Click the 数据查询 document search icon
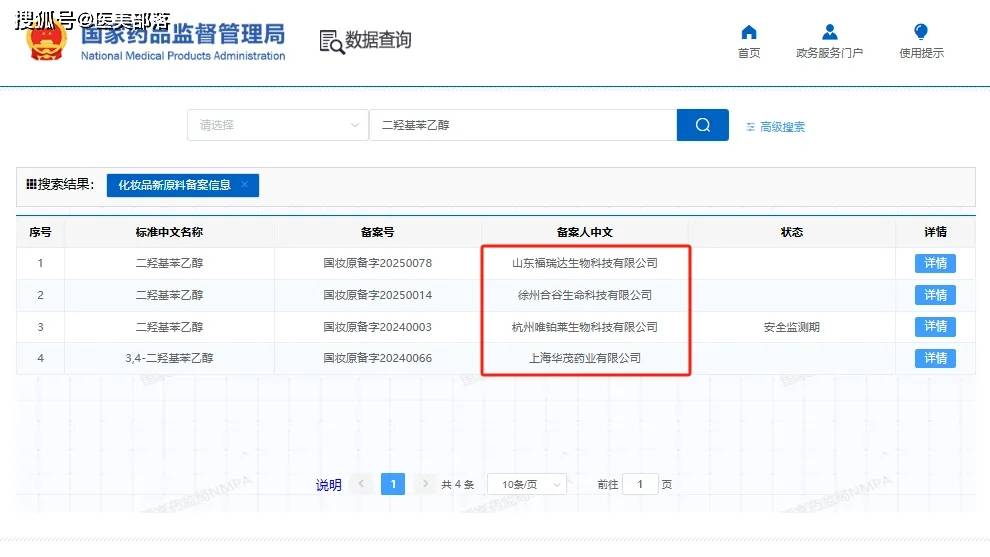The image size is (990, 557). click(x=331, y=42)
